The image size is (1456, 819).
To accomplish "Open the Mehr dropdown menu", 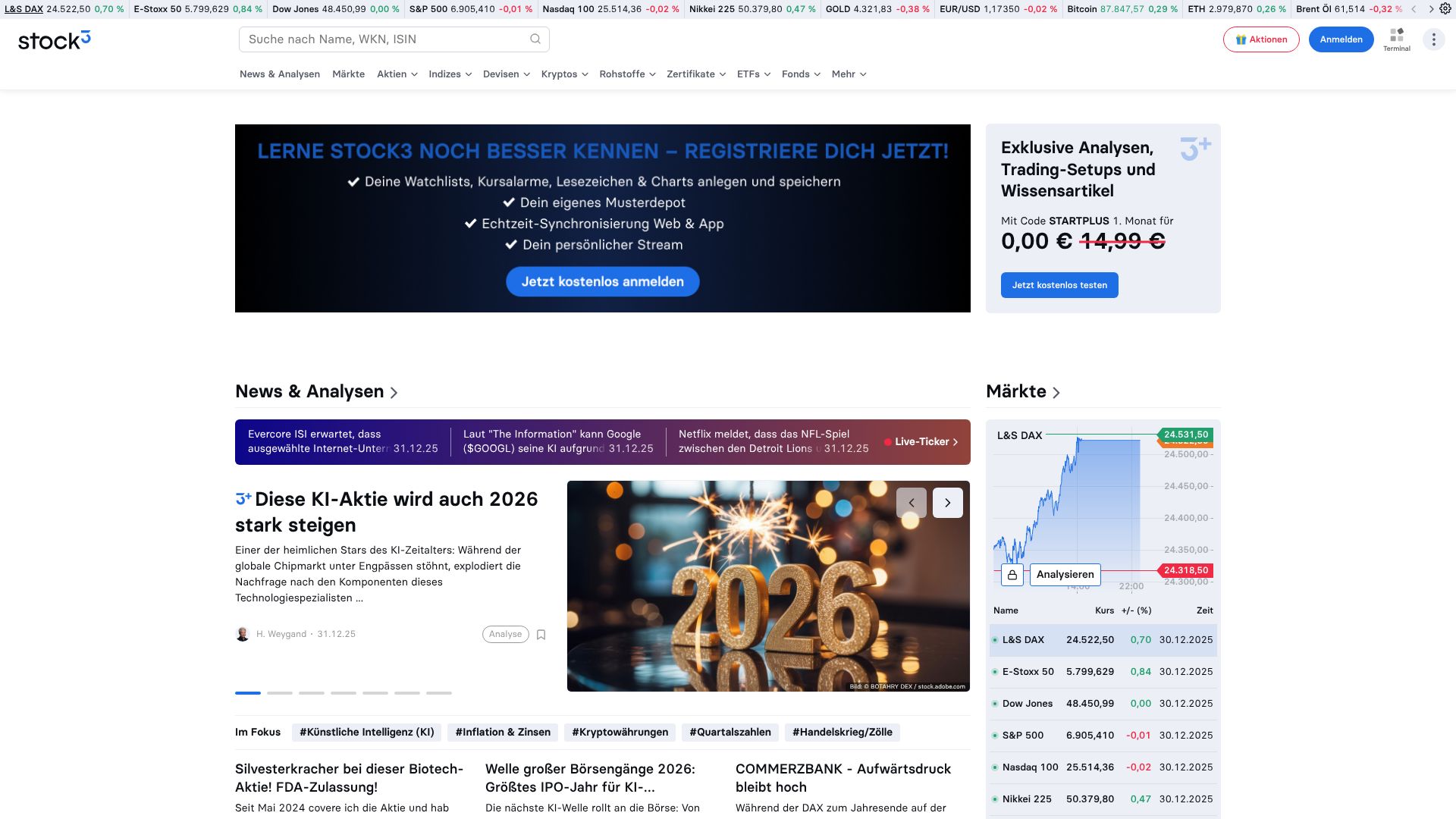I will tap(849, 74).
